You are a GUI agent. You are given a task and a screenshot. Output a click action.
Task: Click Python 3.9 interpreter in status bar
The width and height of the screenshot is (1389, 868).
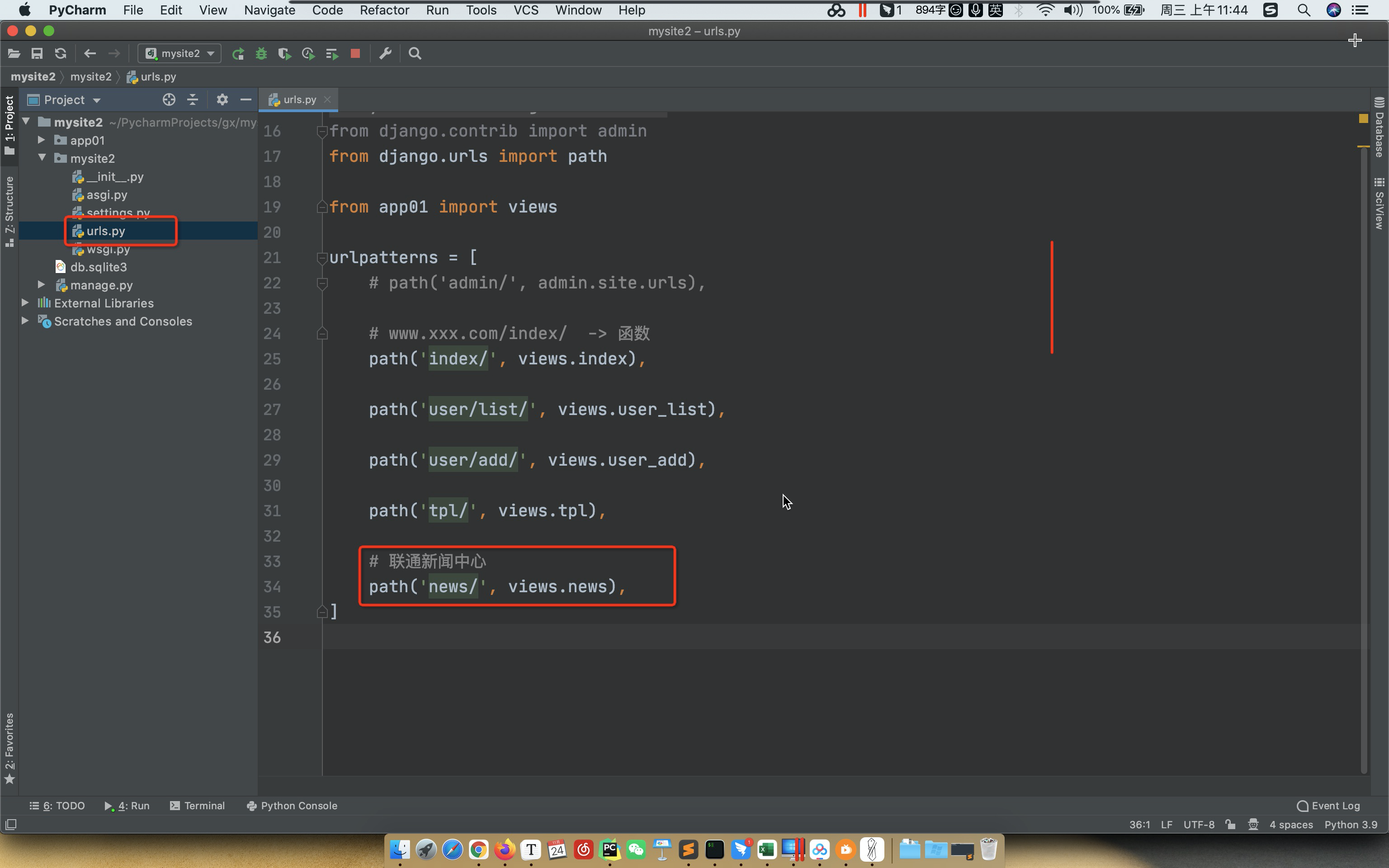[1350, 824]
